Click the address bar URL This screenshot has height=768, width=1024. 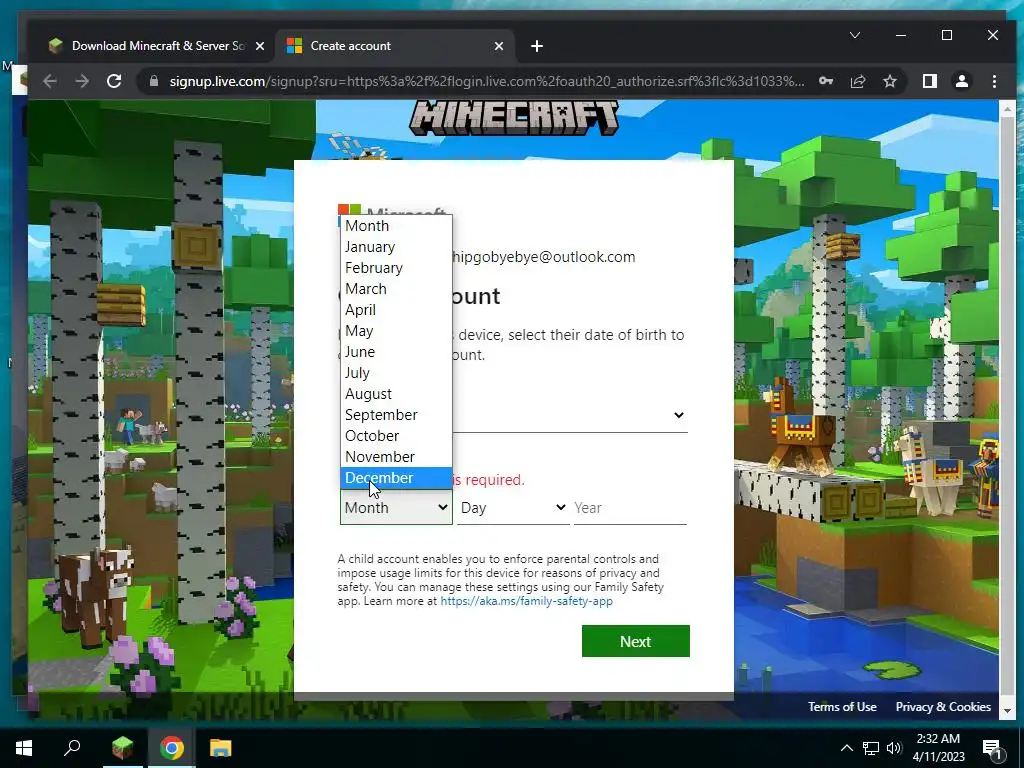pyautogui.click(x=487, y=82)
